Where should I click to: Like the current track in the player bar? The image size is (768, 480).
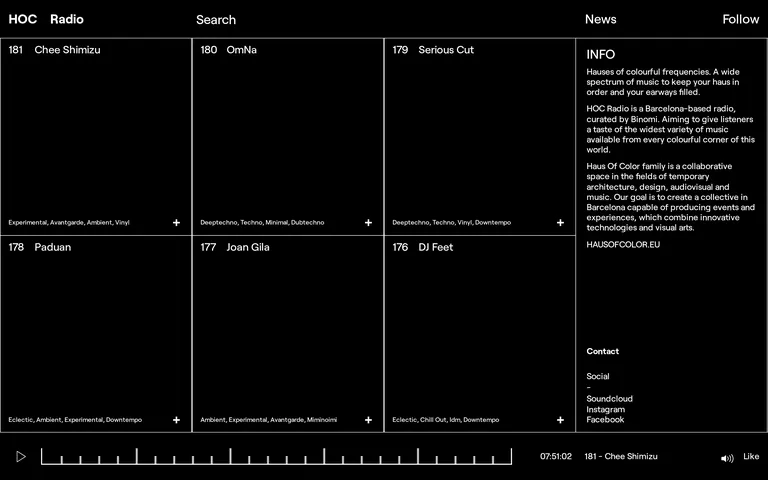click(751, 456)
